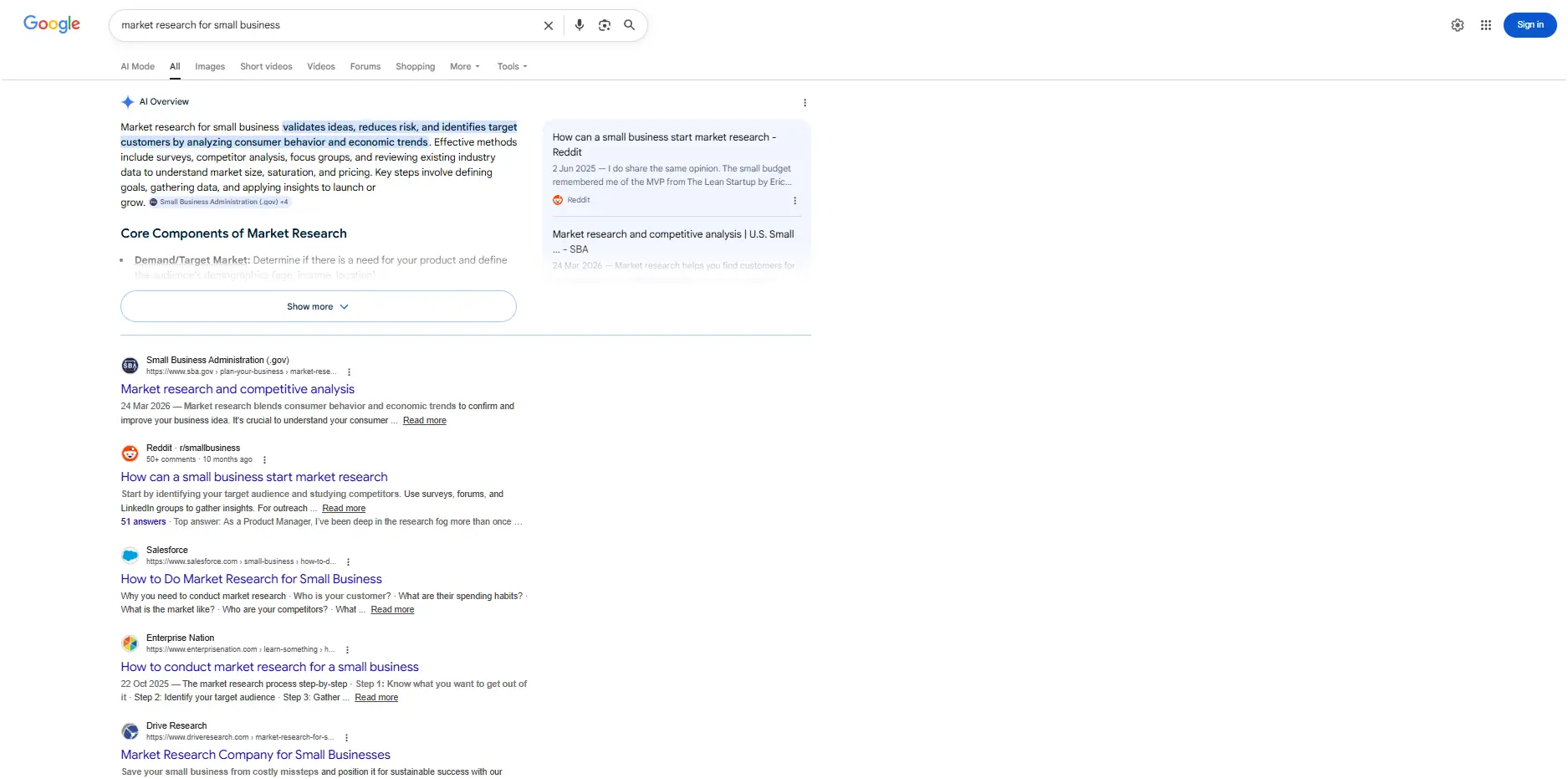This screenshot has width=1568, height=779.
Task: Click Reddit icon in source card
Action: [558, 200]
